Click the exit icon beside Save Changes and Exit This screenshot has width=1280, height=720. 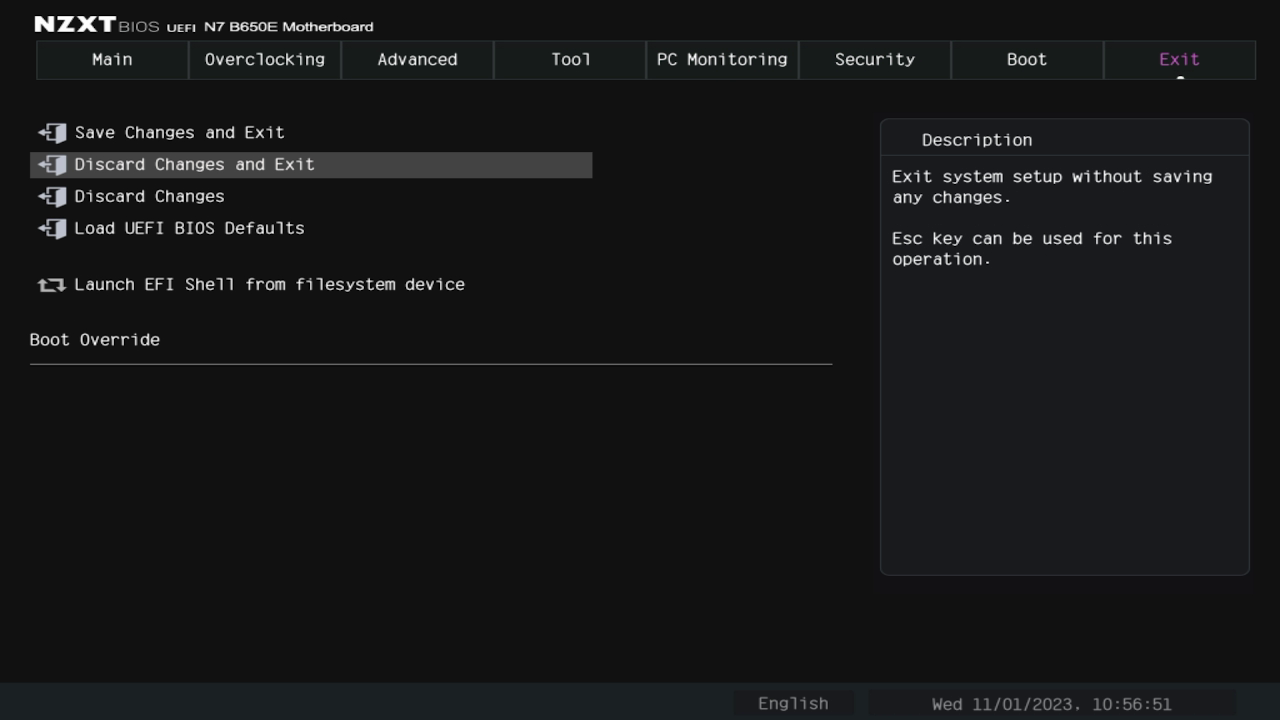point(52,133)
